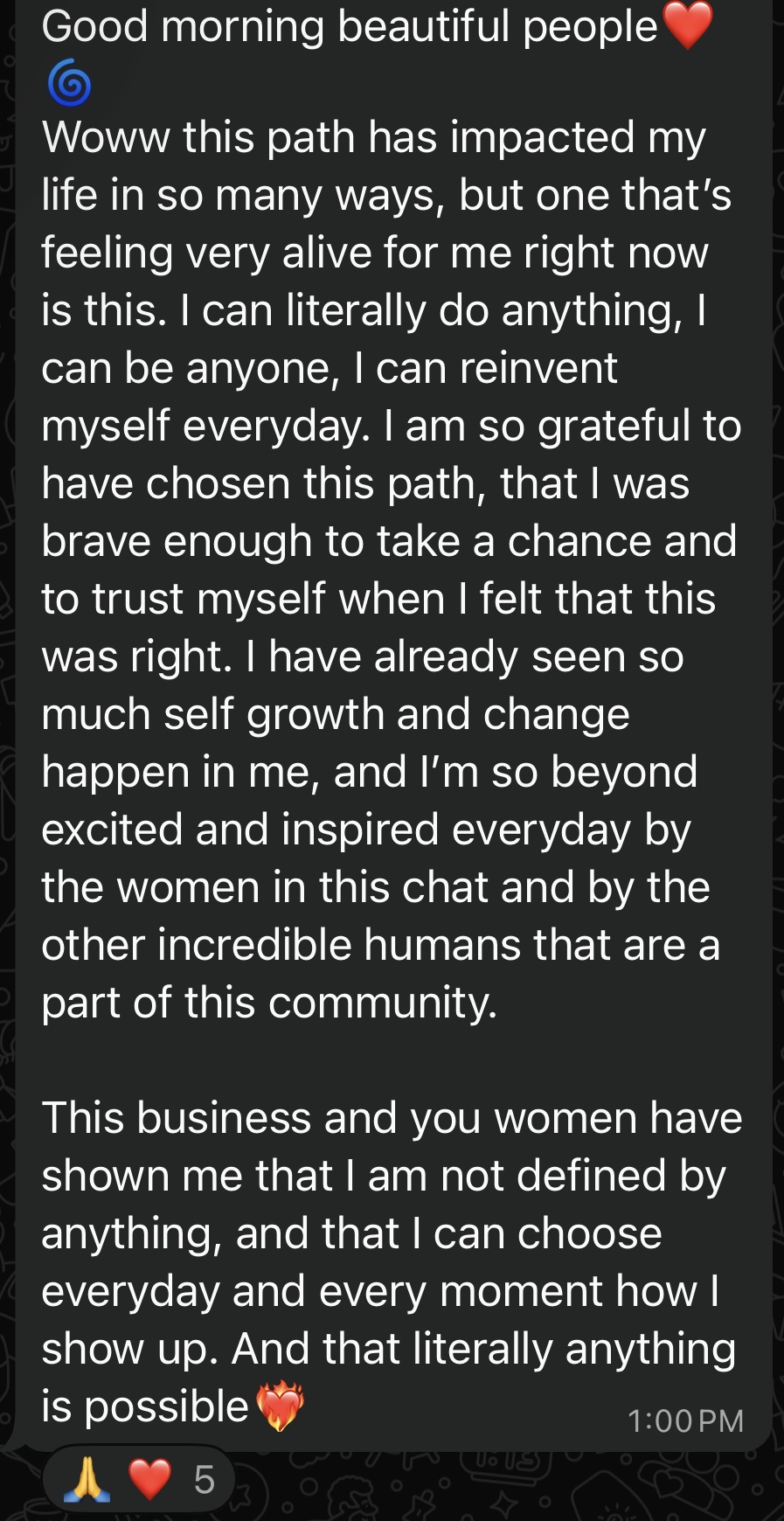Tap the blank line between the paragraphs
The height and width of the screenshot is (1521, 784).
coord(392,1060)
